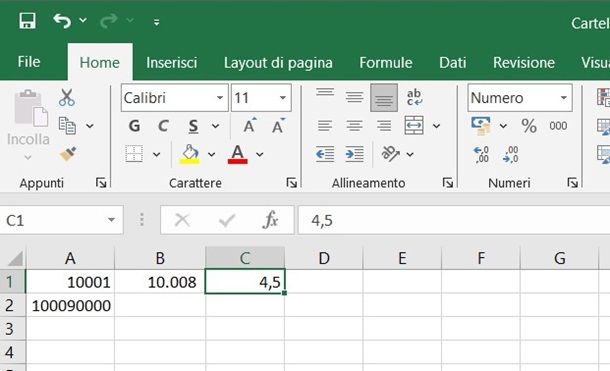Select cell B1 containing 10.008
Screen dimensions: 610x371
tap(160, 282)
